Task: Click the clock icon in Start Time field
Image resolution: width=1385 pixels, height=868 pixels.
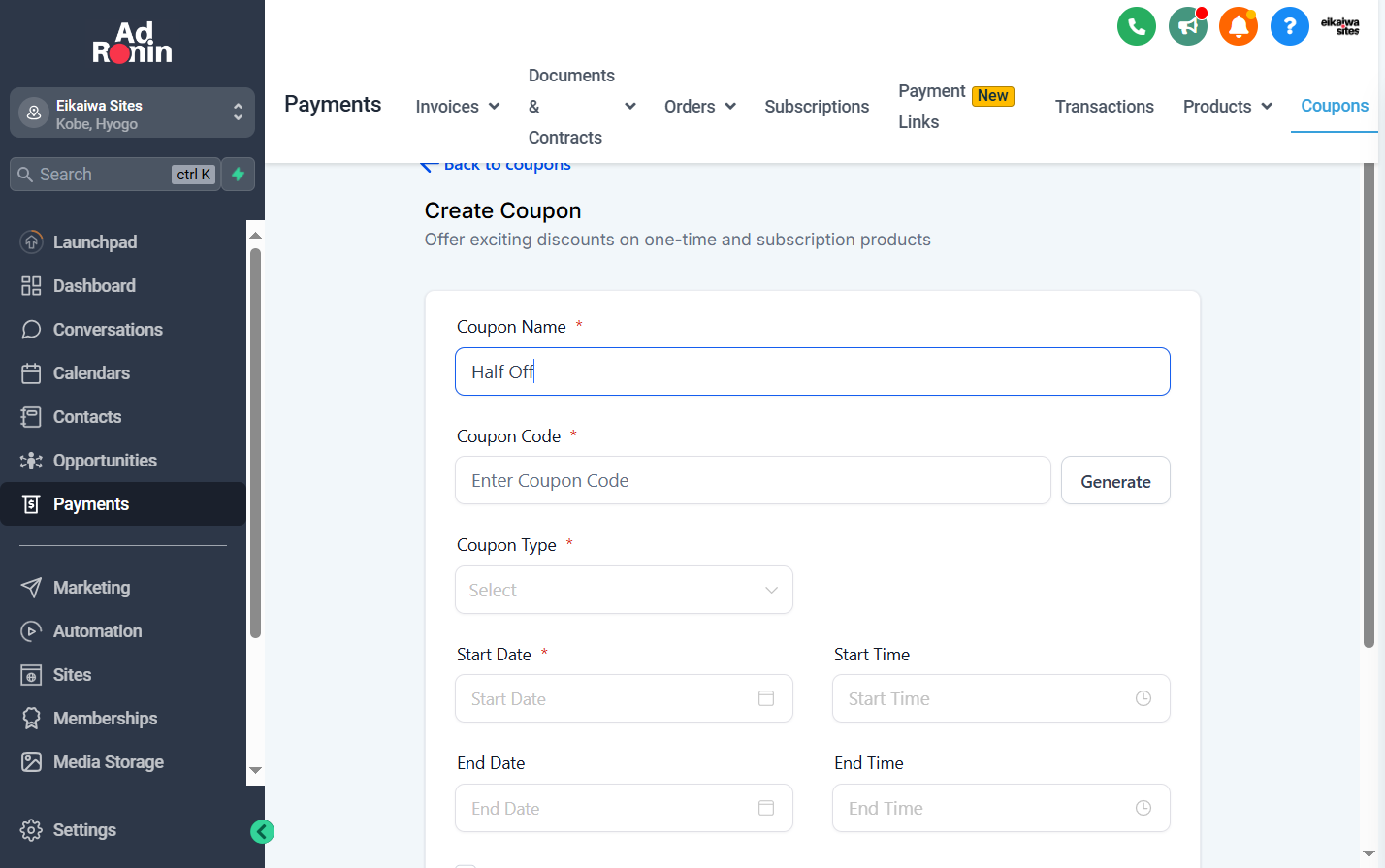Action: click(x=1143, y=698)
